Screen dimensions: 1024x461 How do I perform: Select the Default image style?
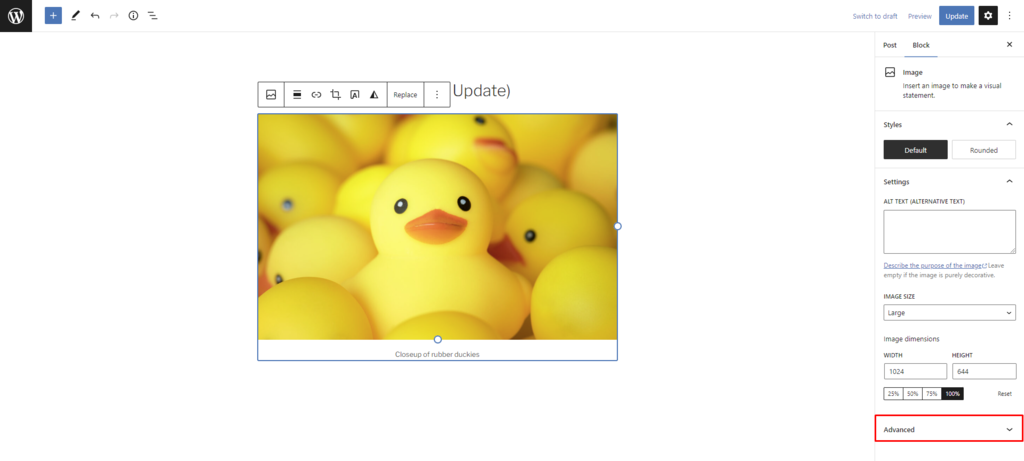point(915,150)
